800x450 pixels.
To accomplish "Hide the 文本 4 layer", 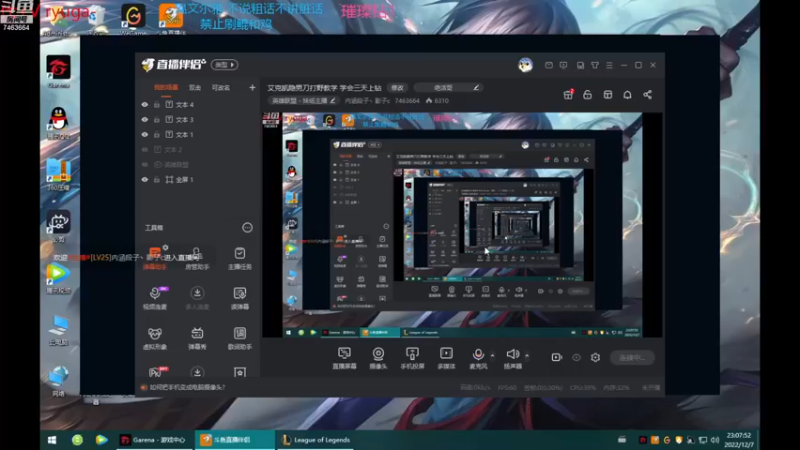I will [x=145, y=105].
